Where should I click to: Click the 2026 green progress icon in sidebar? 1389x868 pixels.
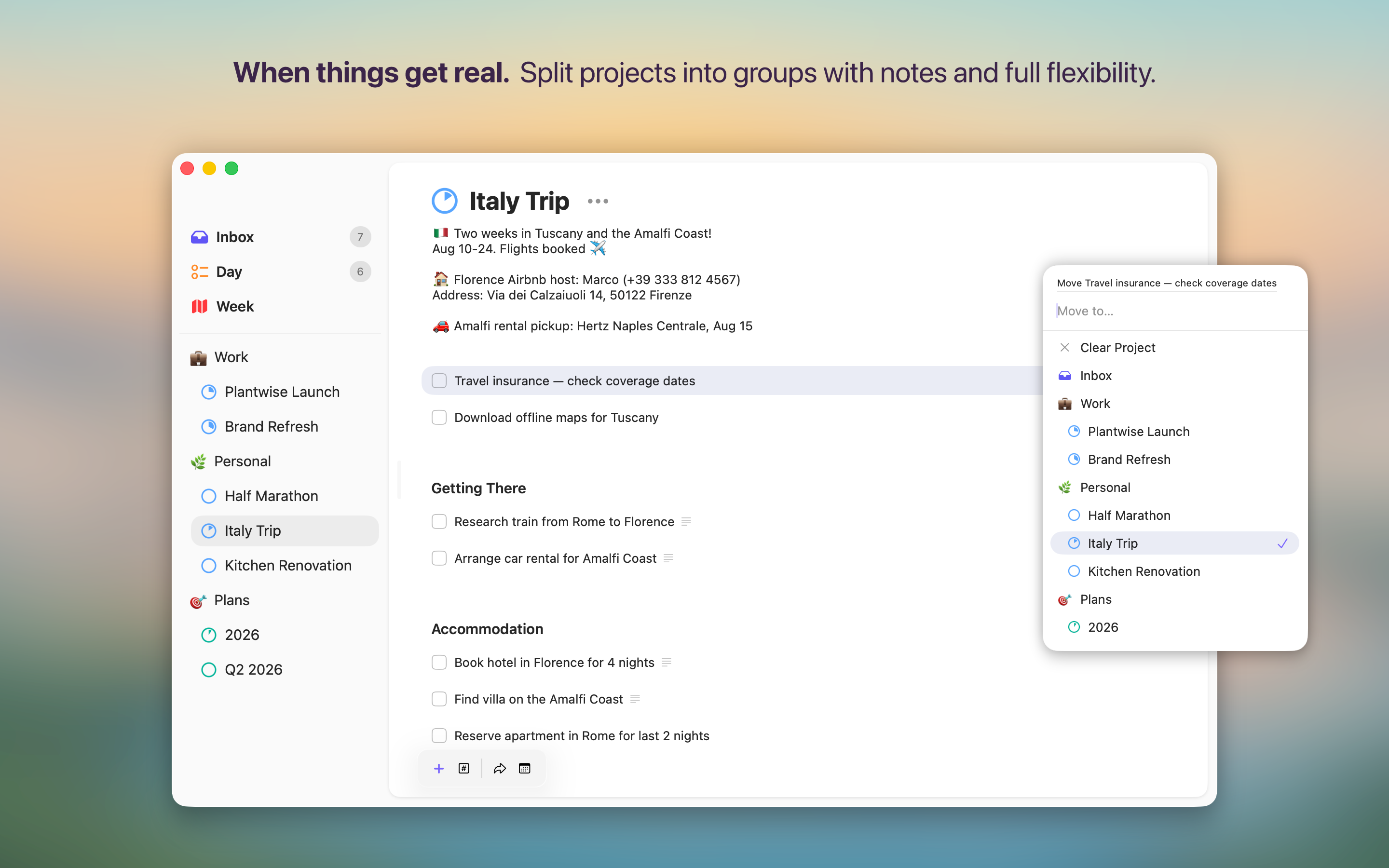point(209,635)
